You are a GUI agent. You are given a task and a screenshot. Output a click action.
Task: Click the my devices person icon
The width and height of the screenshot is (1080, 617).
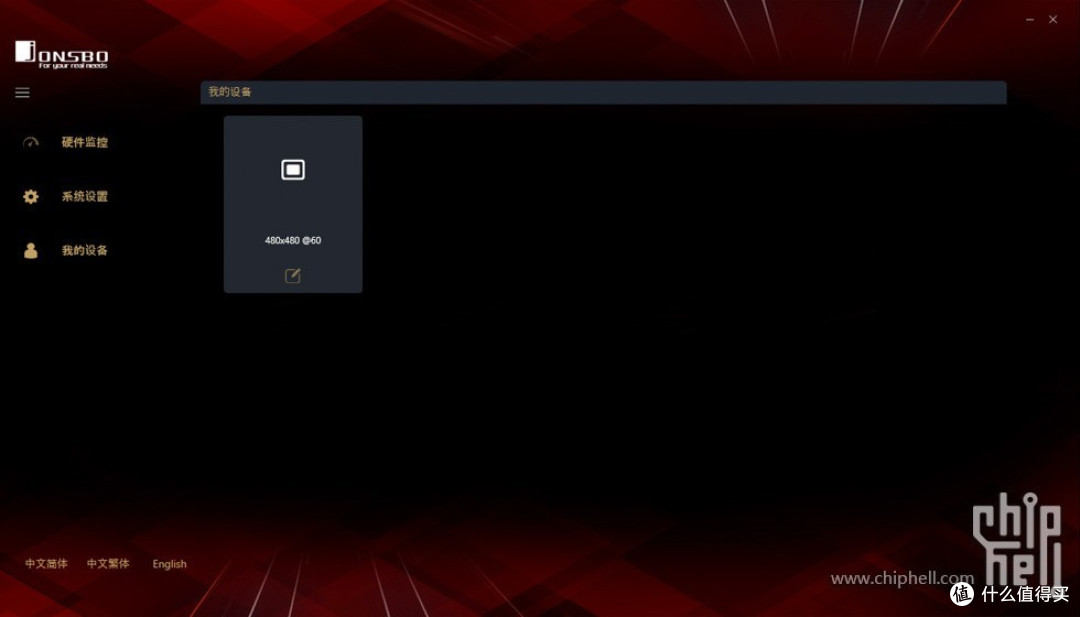click(x=31, y=251)
